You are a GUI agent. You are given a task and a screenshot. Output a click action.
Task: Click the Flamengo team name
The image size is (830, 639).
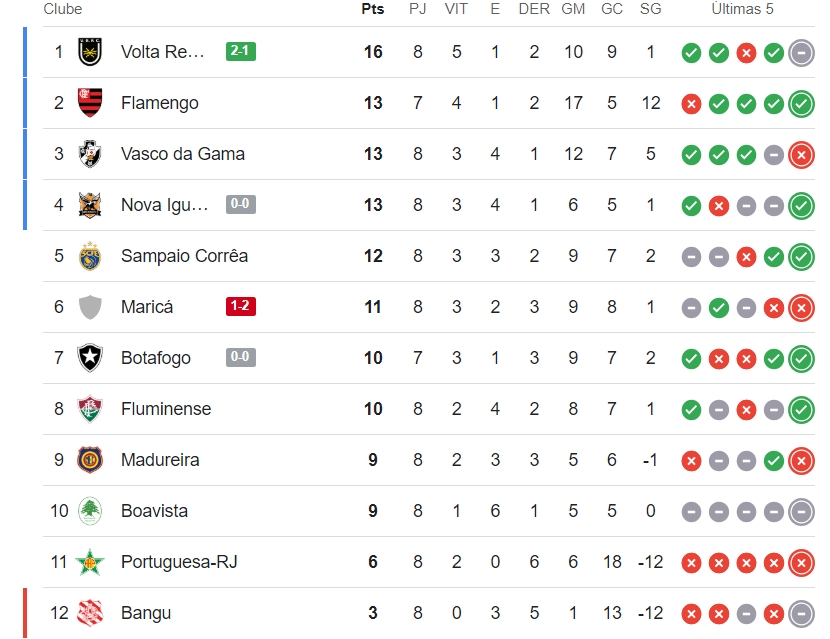[x=160, y=103]
